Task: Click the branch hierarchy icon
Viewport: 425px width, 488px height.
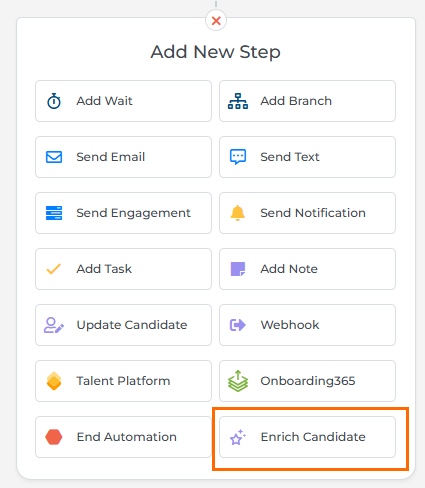Action: pyautogui.click(x=238, y=101)
